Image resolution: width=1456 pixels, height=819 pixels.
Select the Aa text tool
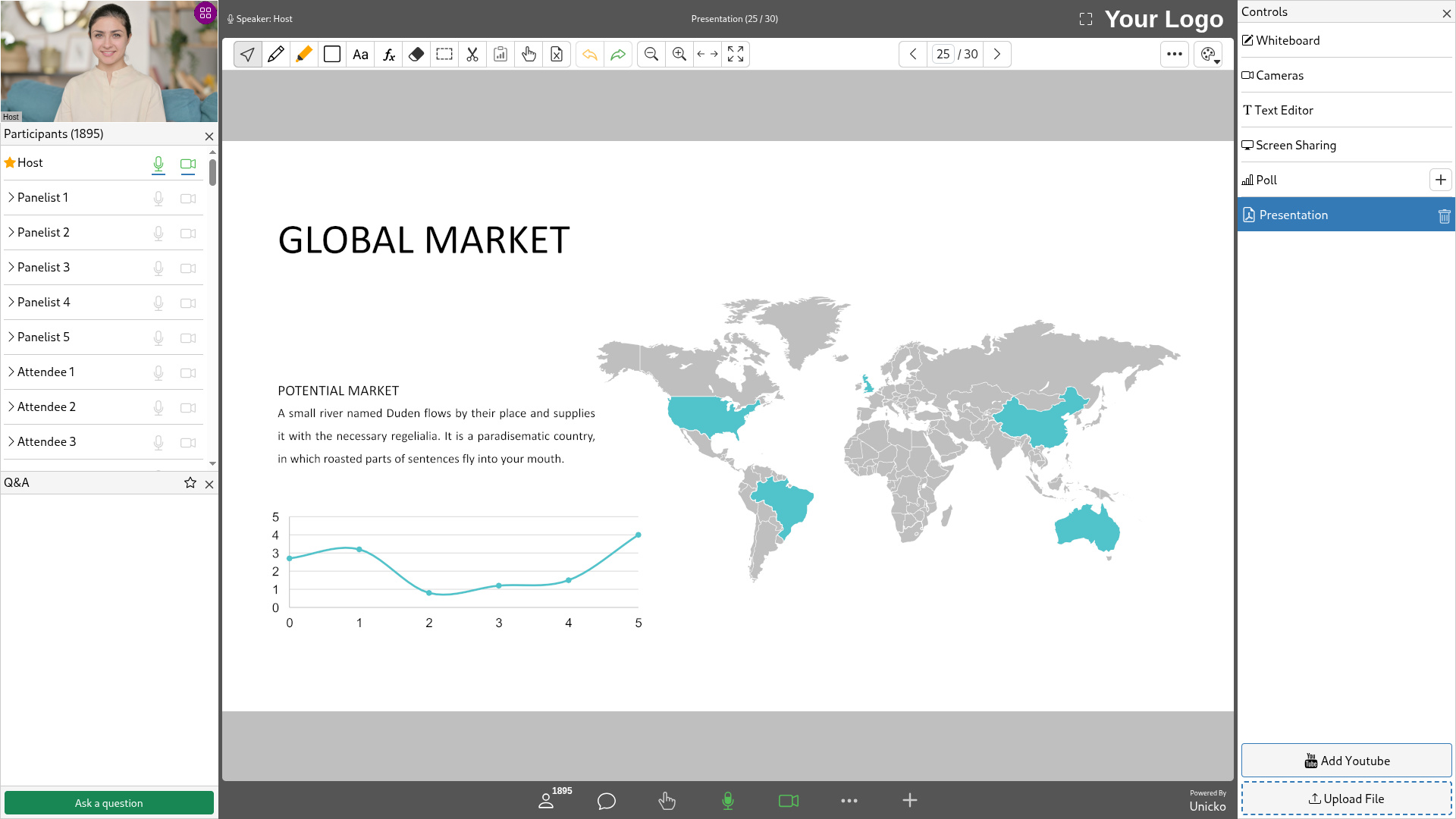click(360, 54)
